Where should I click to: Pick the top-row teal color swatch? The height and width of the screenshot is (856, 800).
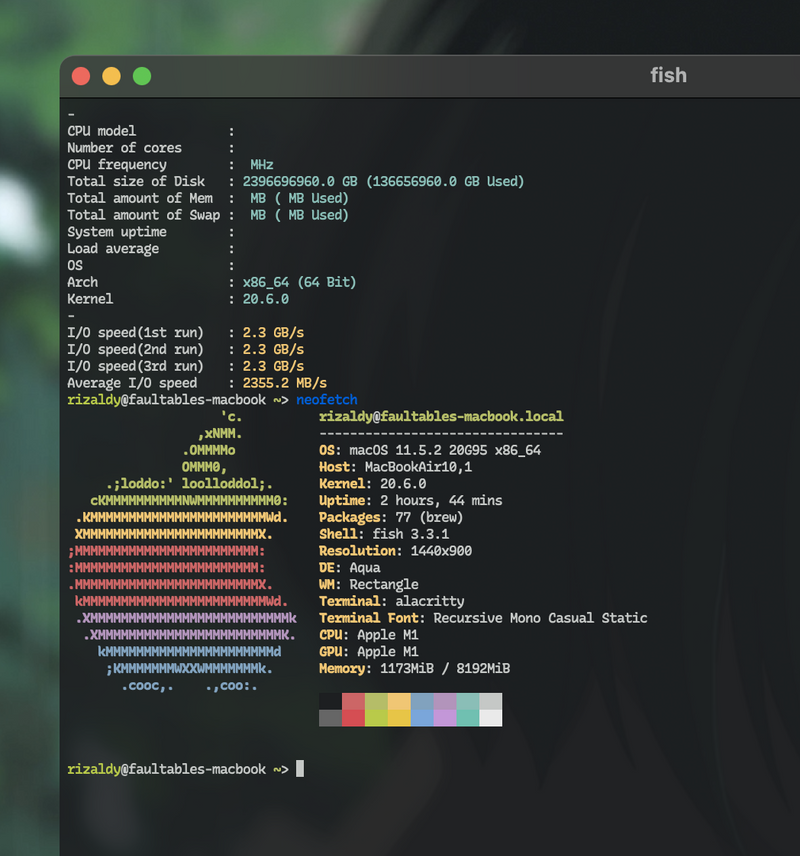click(x=468, y=701)
